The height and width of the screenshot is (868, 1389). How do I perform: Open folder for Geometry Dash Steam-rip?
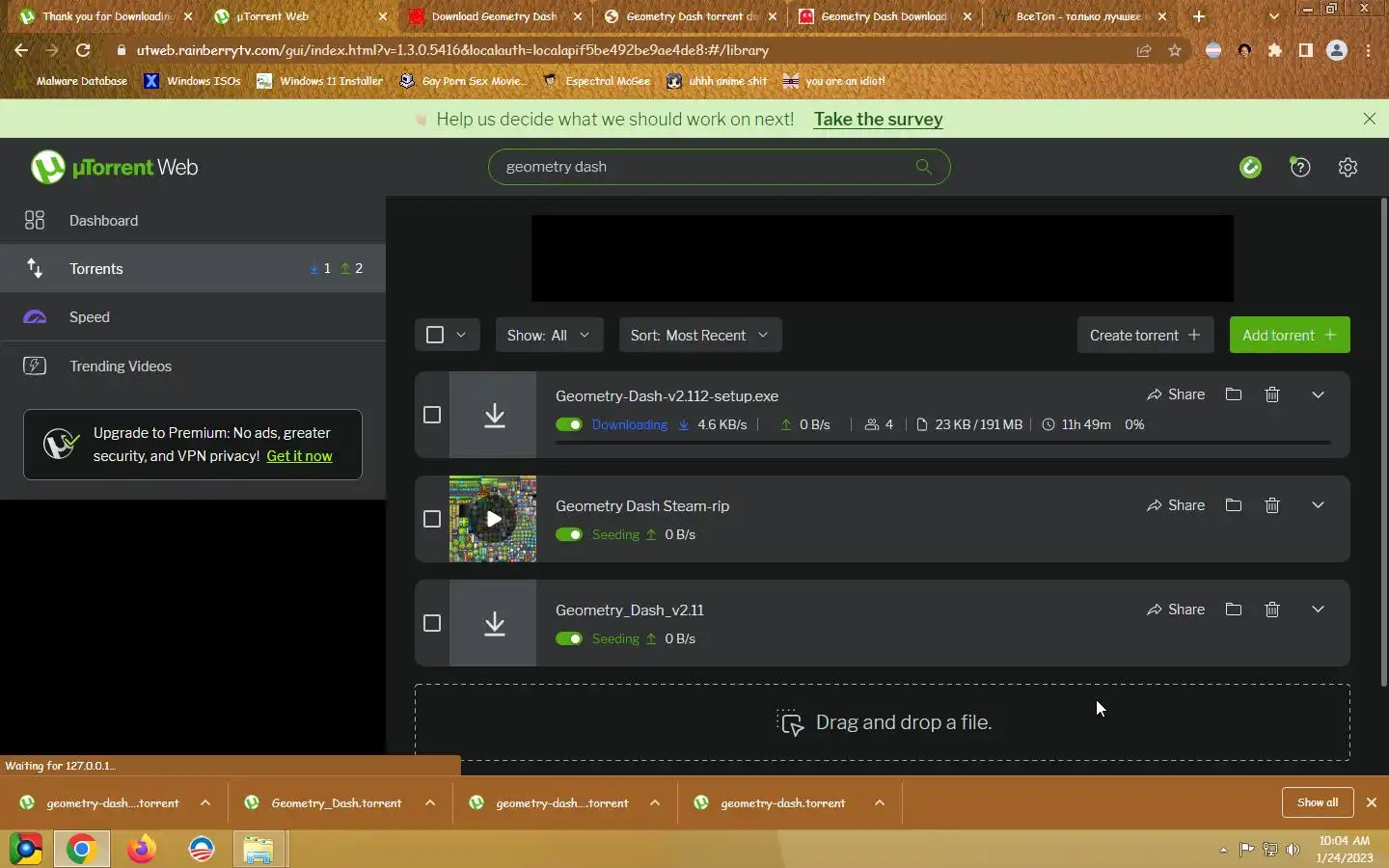1234,505
